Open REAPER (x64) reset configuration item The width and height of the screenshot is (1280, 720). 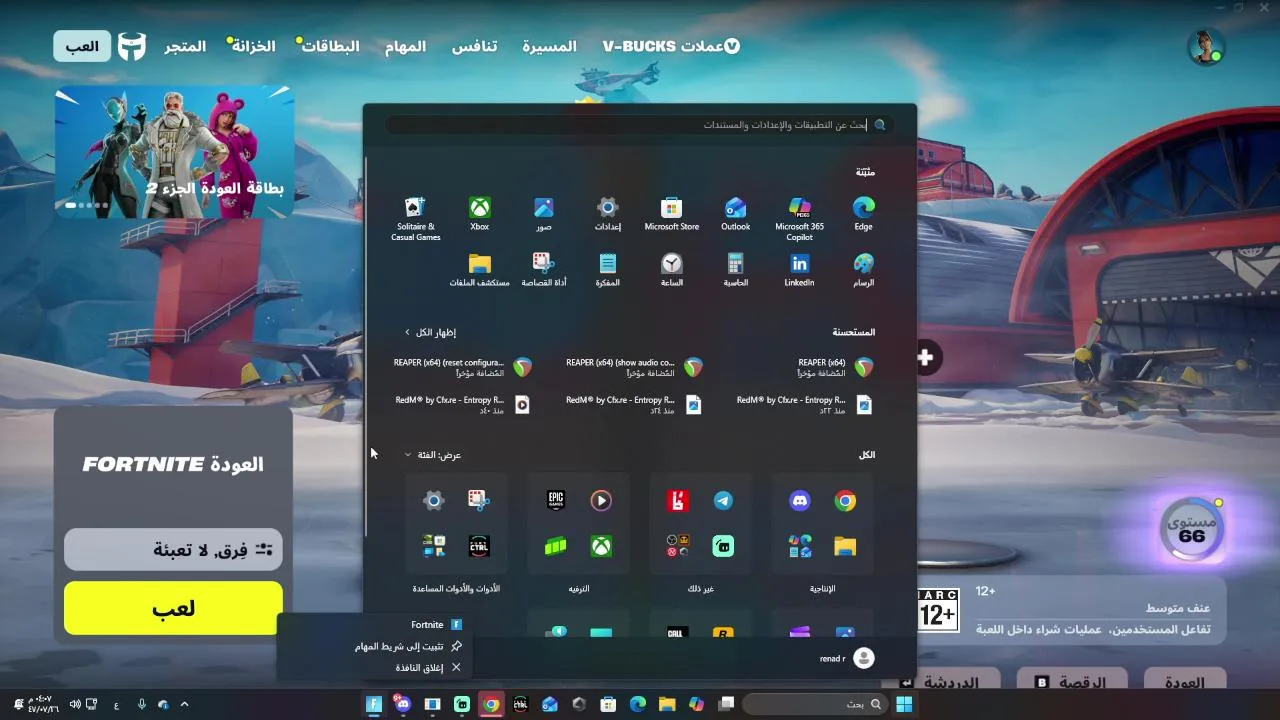point(463,367)
